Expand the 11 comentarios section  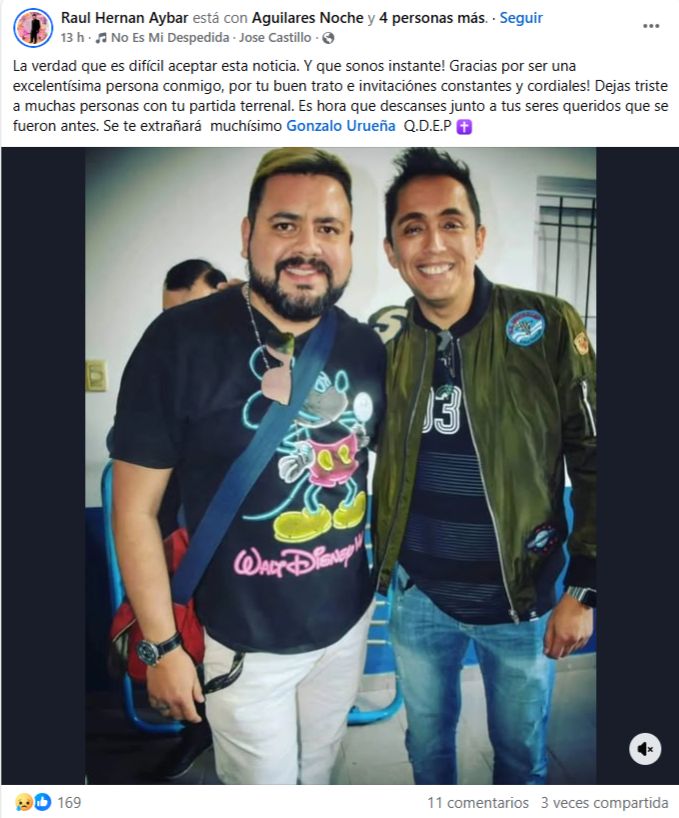[x=478, y=802]
